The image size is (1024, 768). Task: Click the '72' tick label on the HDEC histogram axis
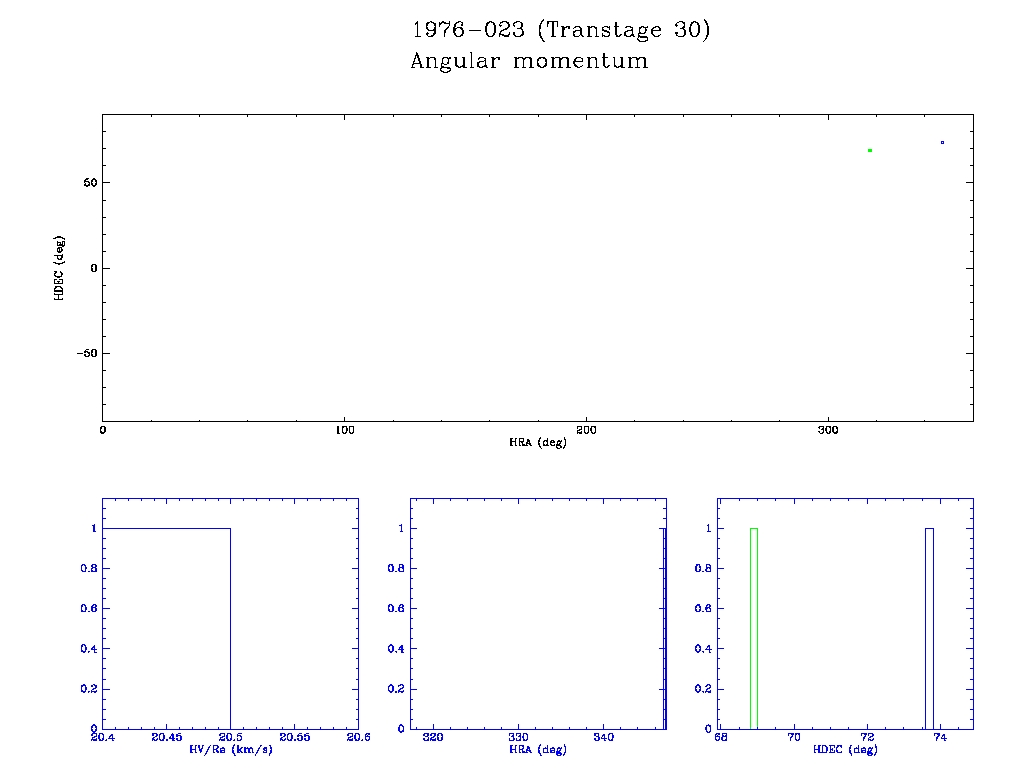tap(867, 737)
